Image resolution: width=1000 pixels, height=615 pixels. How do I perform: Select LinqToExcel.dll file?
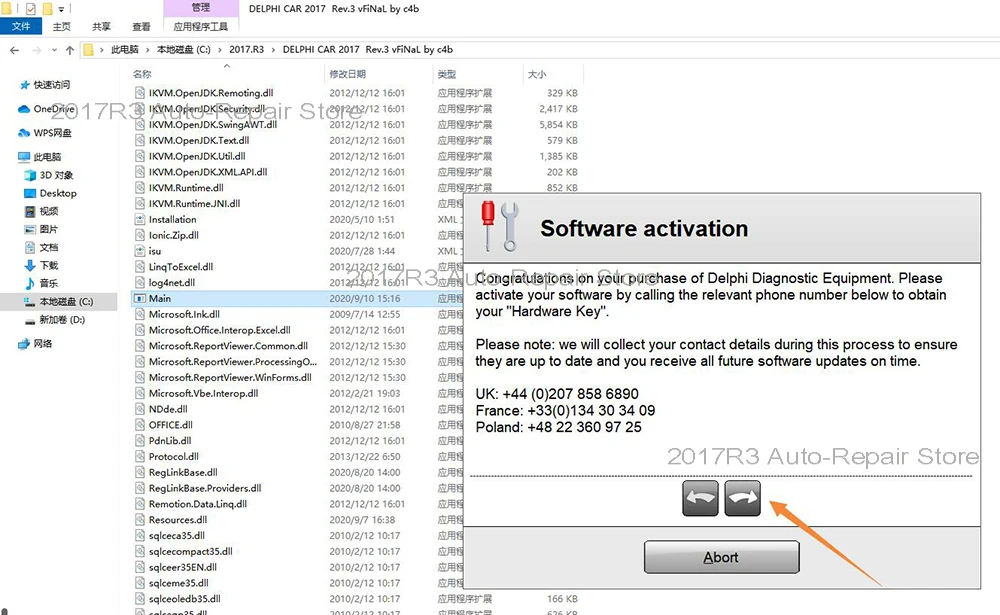pos(181,267)
